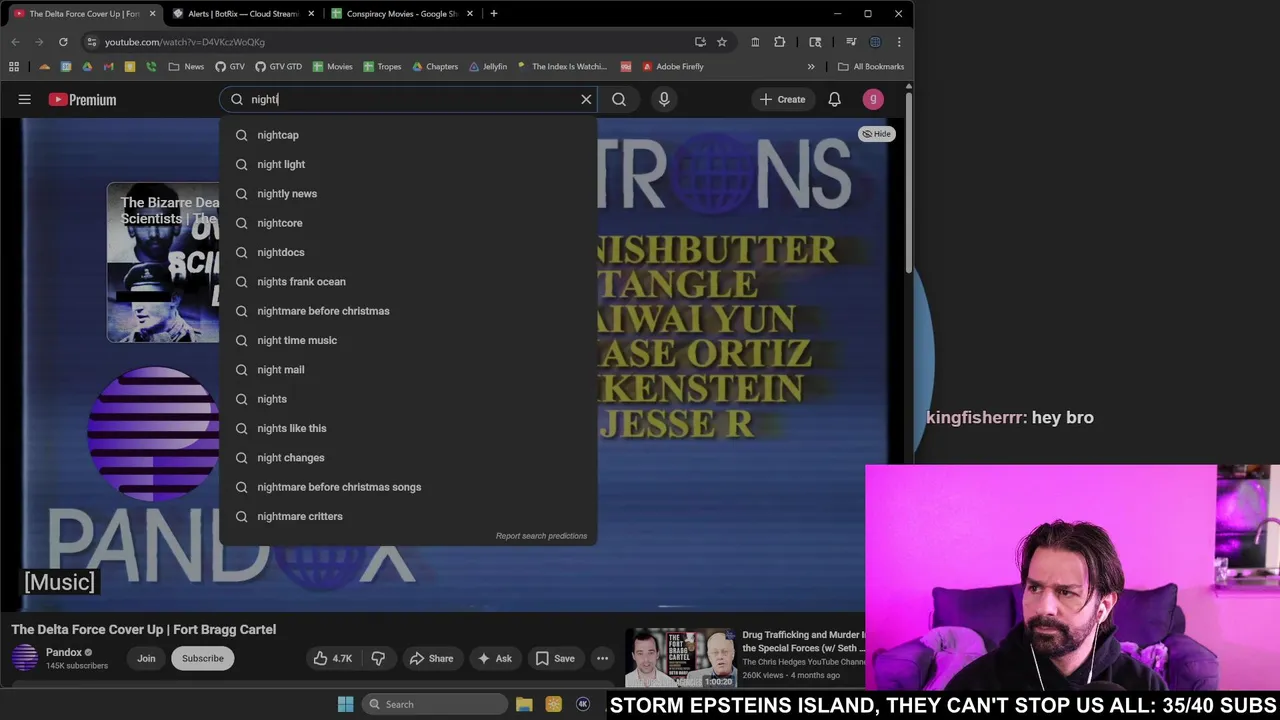Reload the YouTube page
This screenshot has width=1280, height=720.
click(x=63, y=42)
